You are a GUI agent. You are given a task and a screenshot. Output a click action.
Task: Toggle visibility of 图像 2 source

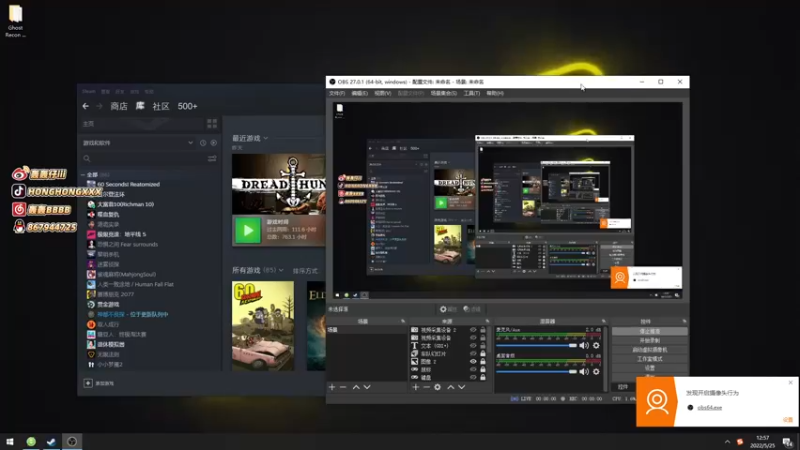[x=473, y=362]
